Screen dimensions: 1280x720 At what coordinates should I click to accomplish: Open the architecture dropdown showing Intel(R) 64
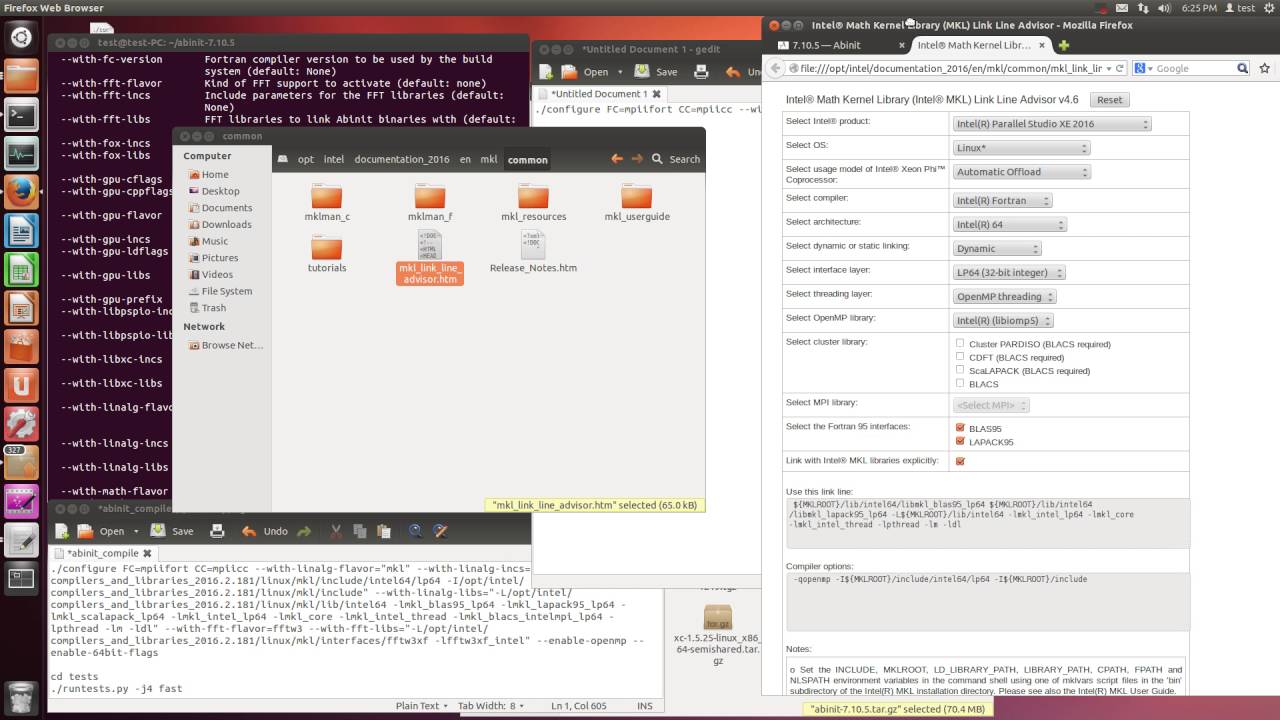[1010, 224]
